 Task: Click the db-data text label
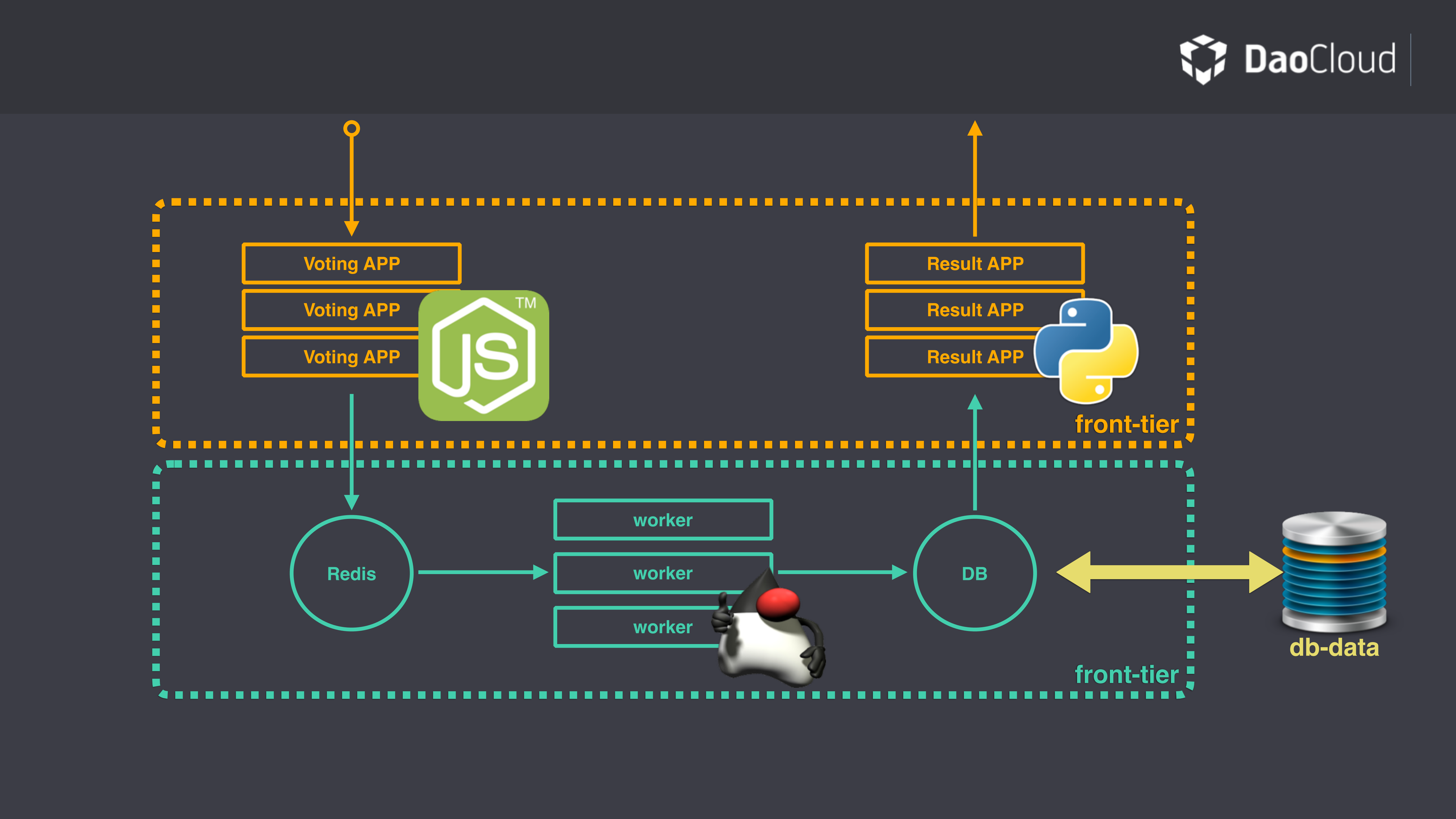[1334, 647]
